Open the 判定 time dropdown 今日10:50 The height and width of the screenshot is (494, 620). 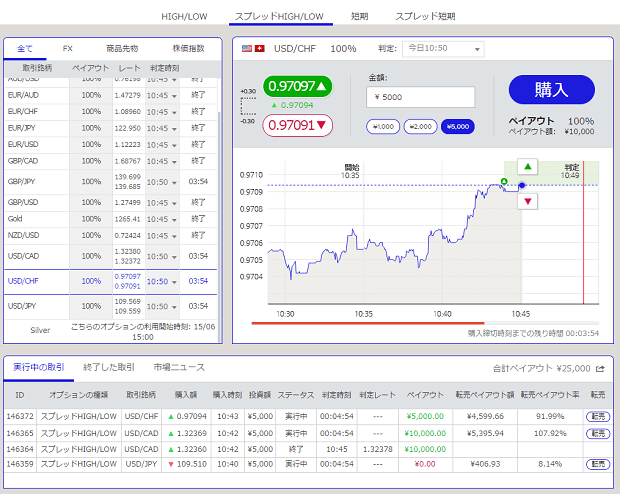coord(443,49)
